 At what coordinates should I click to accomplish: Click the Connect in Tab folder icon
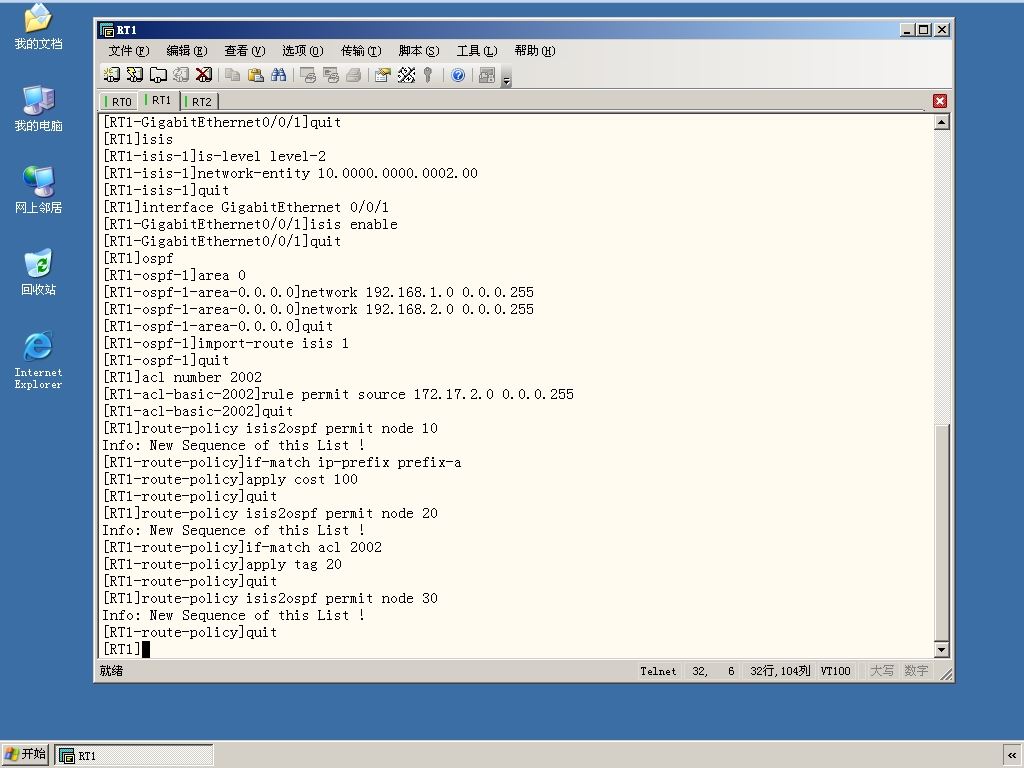pyautogui.click(x=158, y=75)
